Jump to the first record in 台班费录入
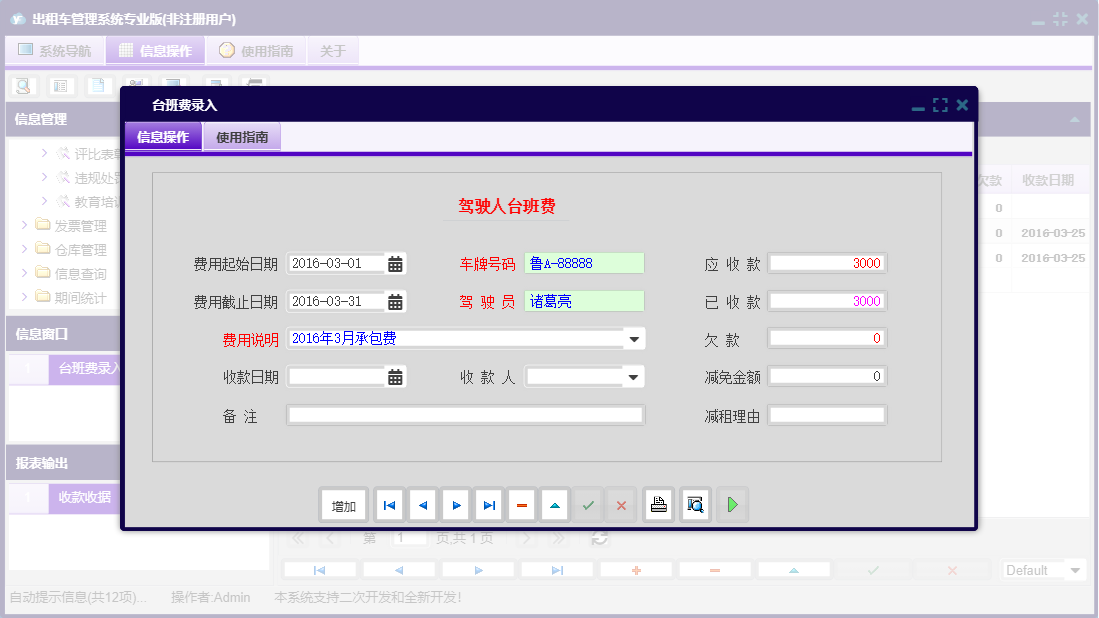 coord(389,505)
